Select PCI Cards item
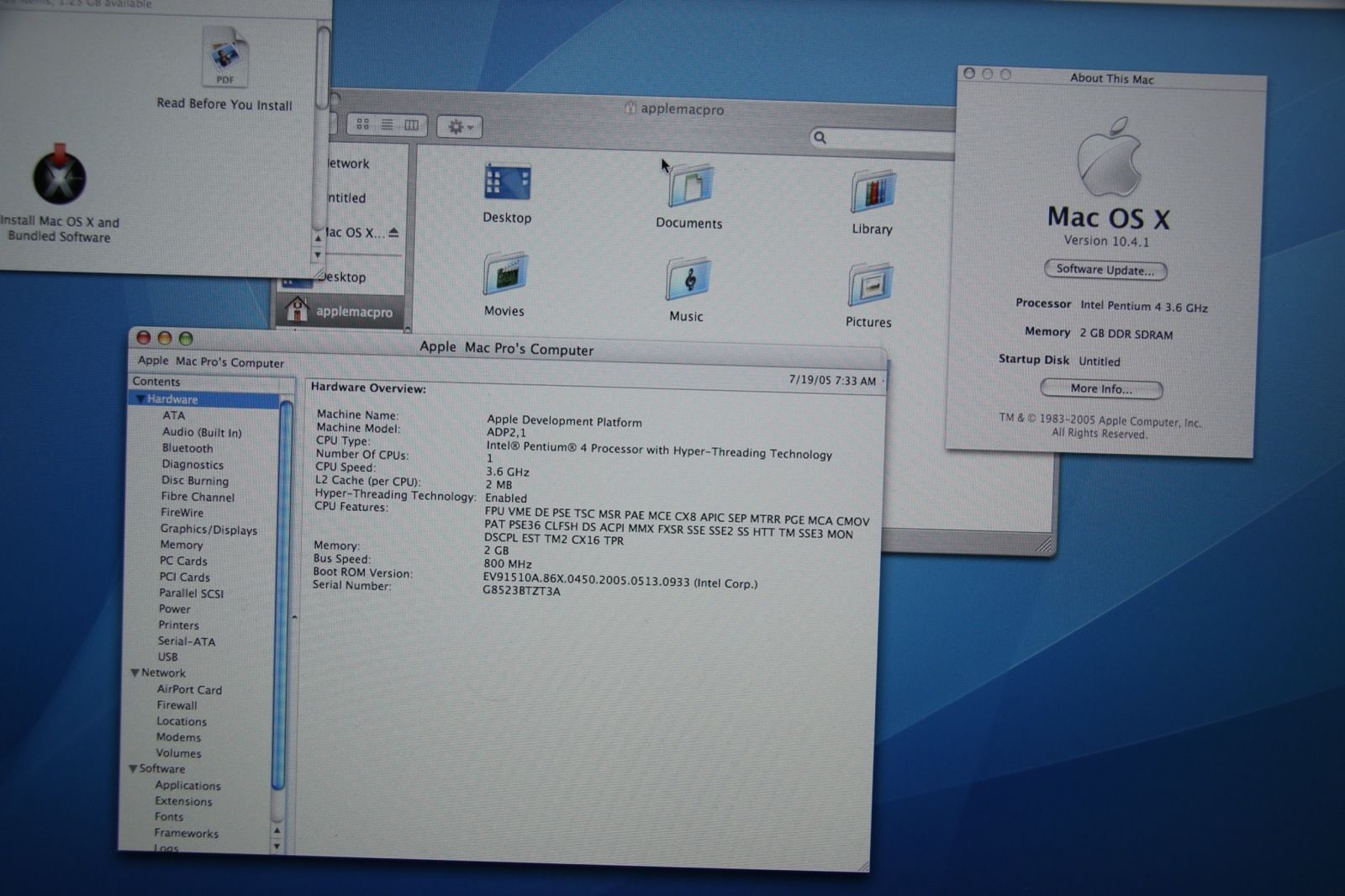This screenshot has width=1345, height=896. coord(184,577)
